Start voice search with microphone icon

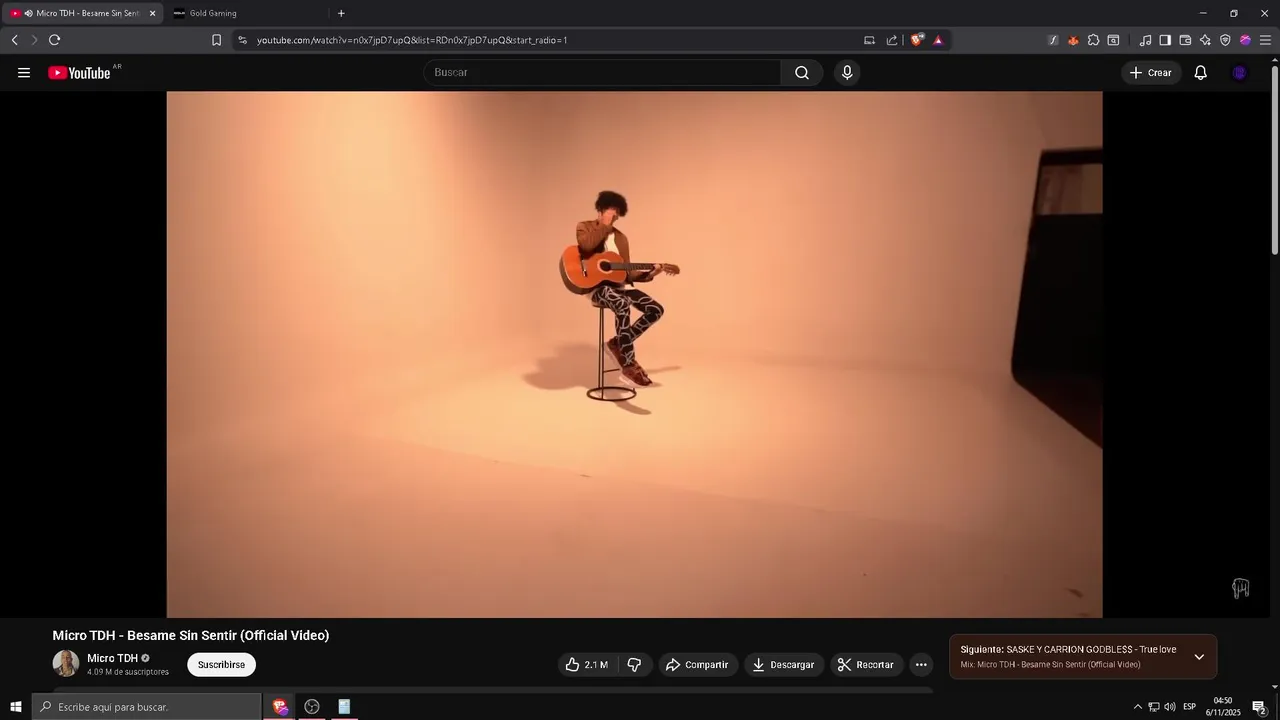pyautogui.click(x=847, y=72)
